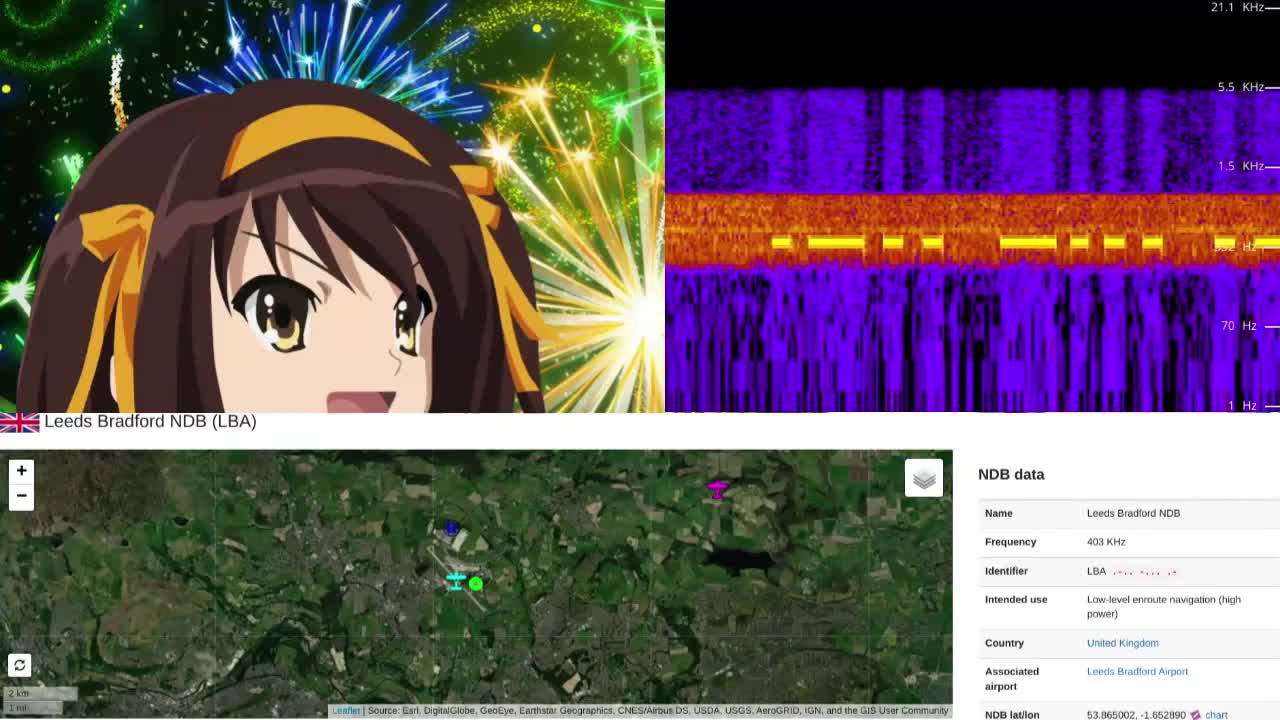The height and width of the screenshot is (720, 1280).
Task: Click the 21.1 KHz spectrogram axis label
Action: 1238,7
